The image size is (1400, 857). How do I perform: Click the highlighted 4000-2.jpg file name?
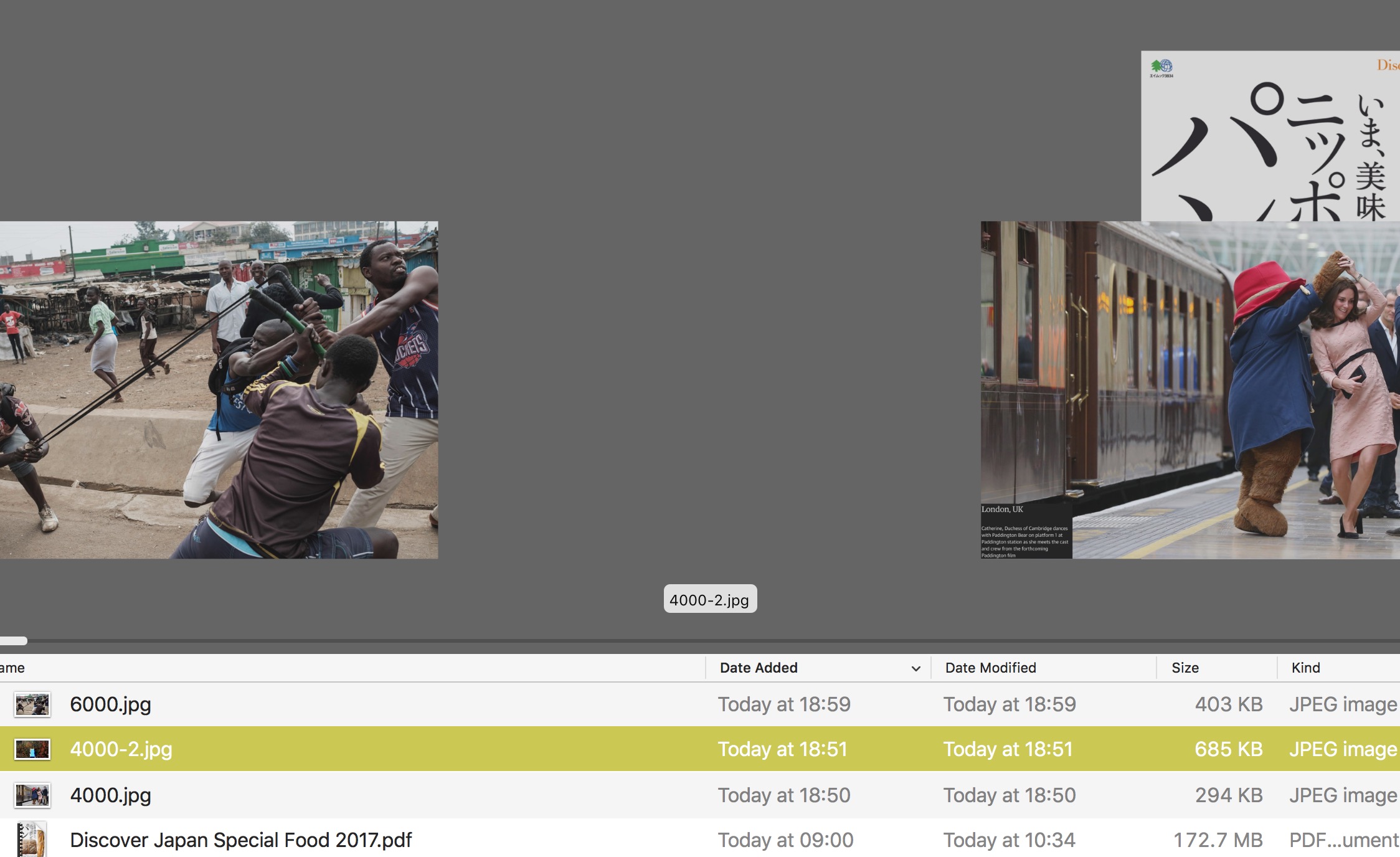point(121,749)
